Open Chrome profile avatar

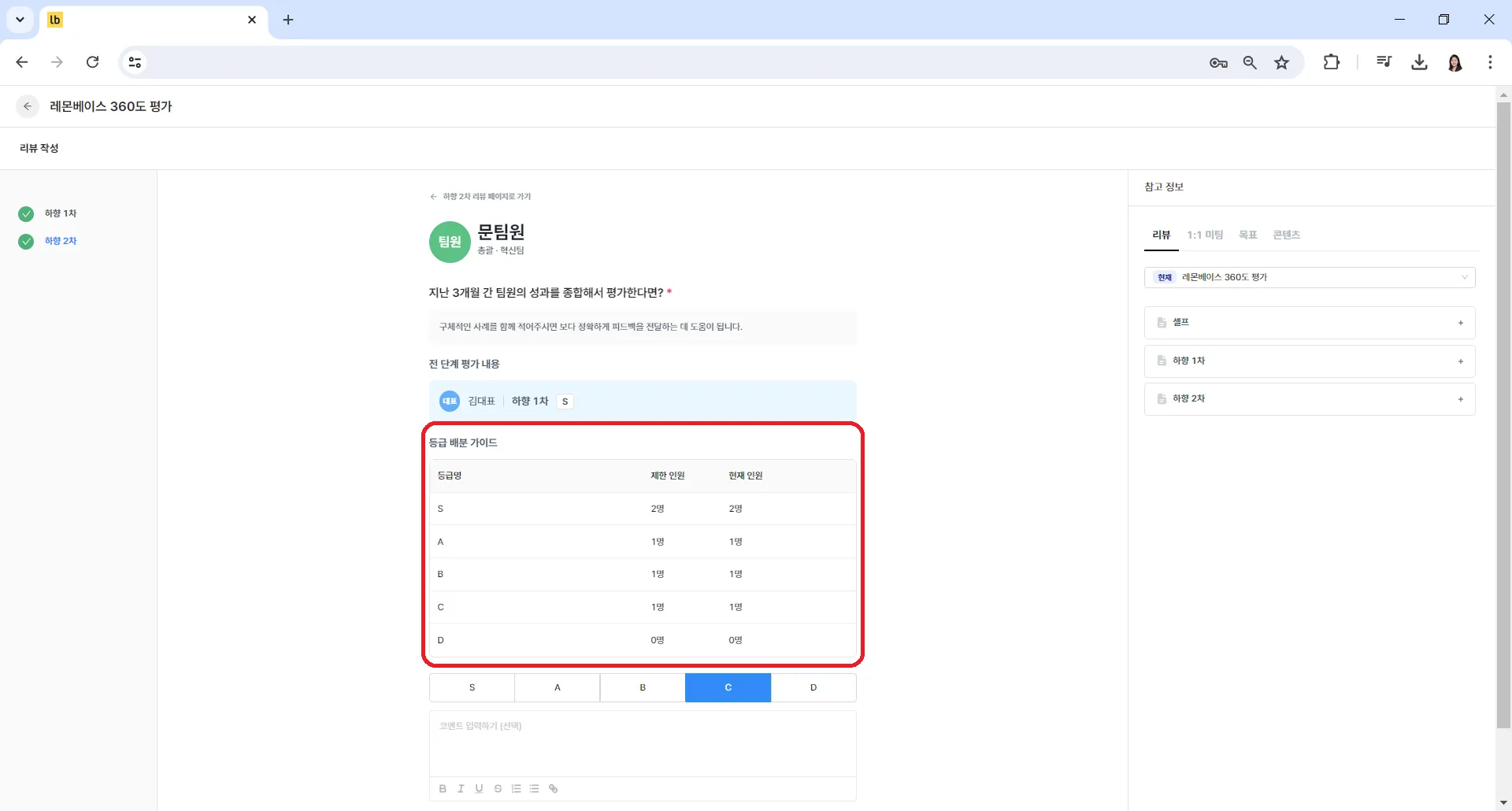click(1455, 62)
